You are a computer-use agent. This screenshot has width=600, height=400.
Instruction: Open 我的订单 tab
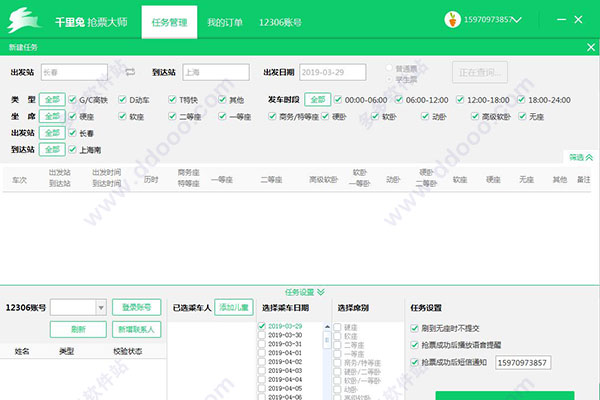[225, 22]
